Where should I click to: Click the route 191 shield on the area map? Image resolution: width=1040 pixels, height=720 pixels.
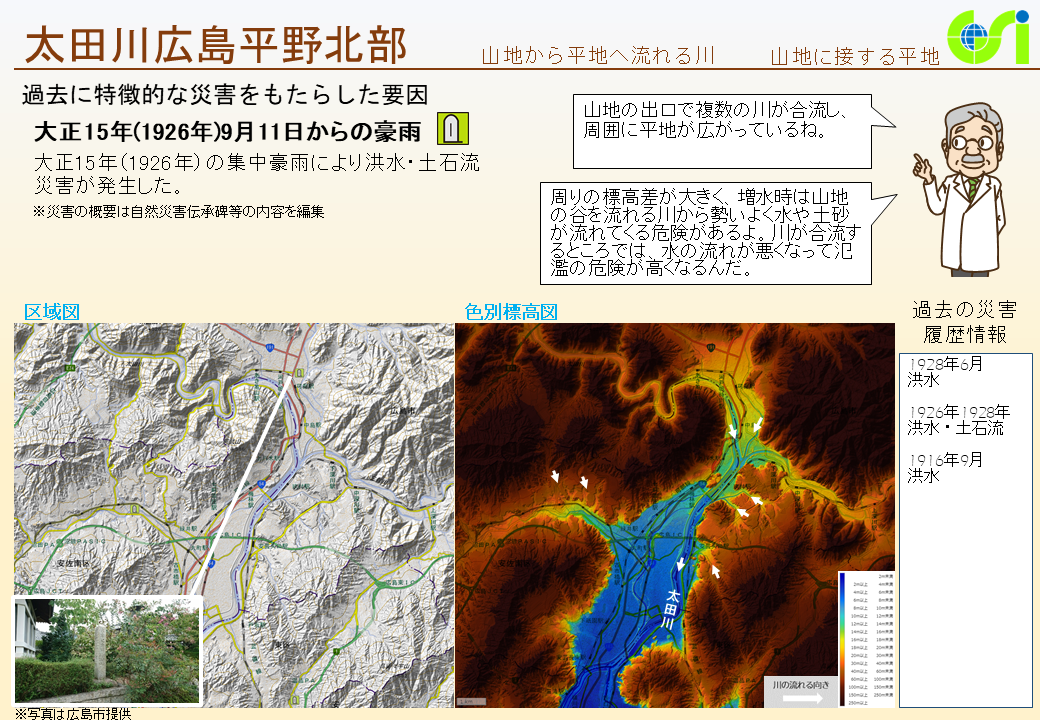271,347
